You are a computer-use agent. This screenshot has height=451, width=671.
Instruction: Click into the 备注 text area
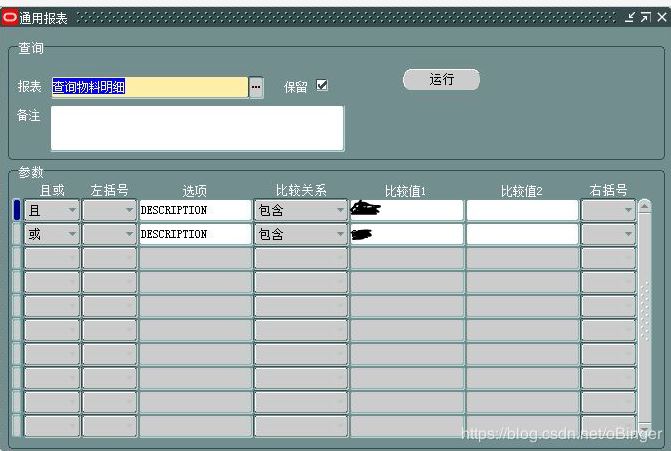[197, 128]
